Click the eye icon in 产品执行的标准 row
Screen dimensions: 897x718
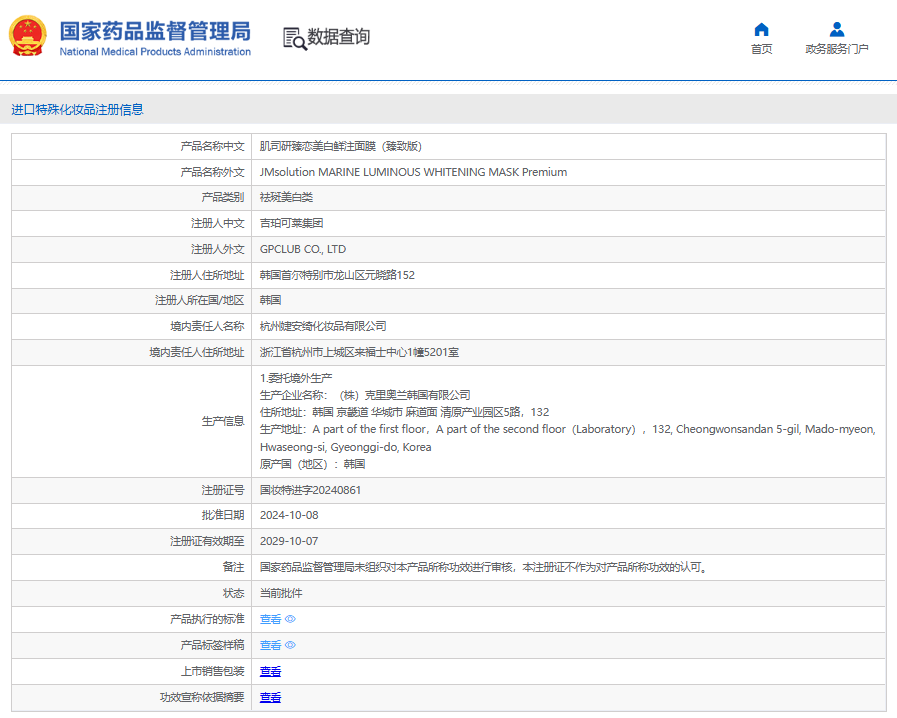click(x=291, y=620)
